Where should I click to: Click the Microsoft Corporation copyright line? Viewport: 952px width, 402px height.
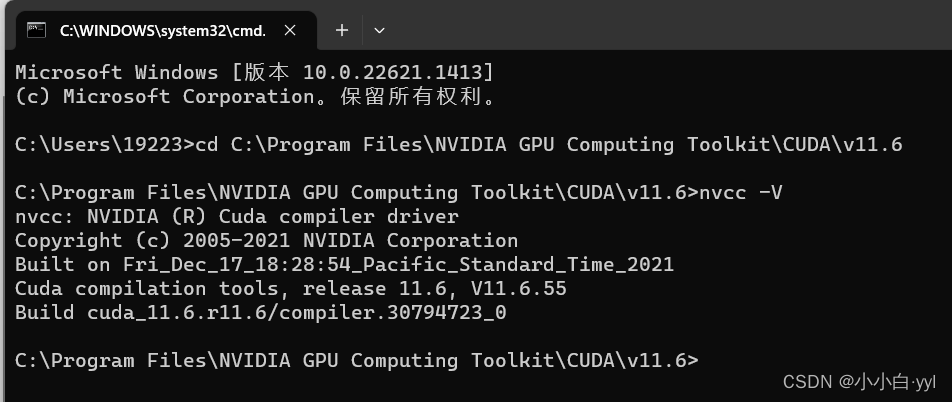point(256,97)
